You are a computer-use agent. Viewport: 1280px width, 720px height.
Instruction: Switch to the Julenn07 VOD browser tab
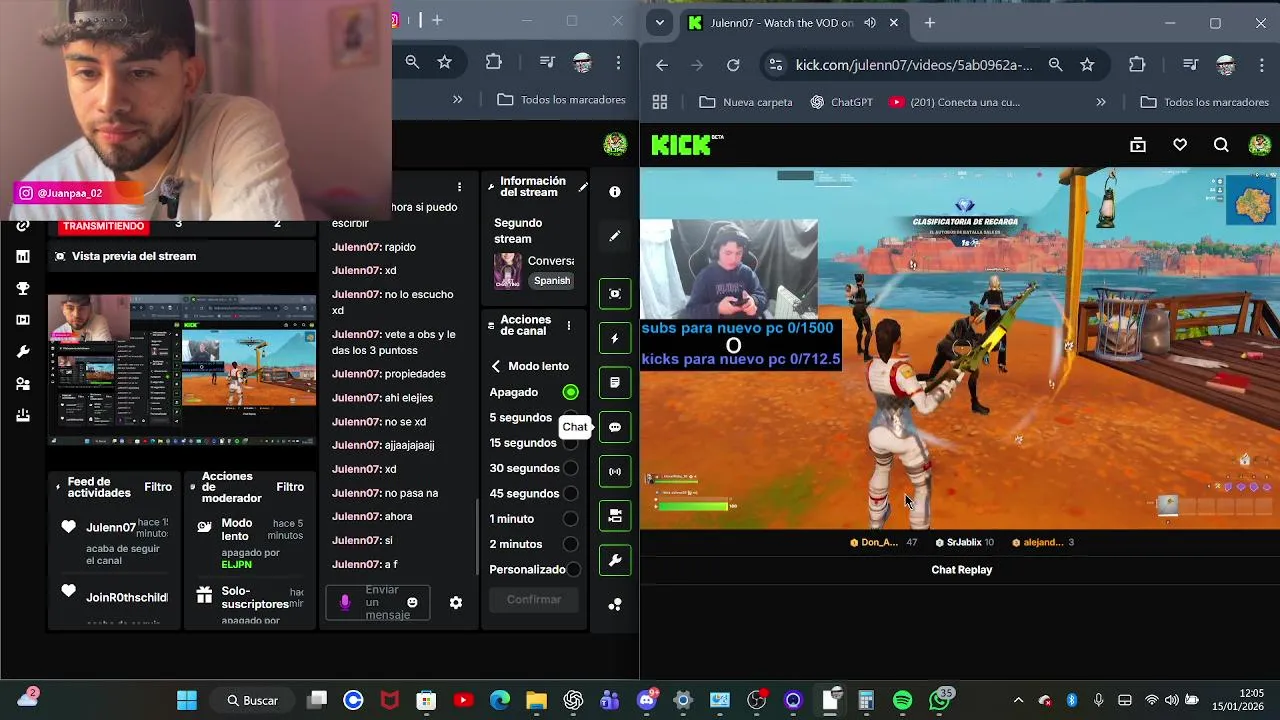tap(793, 23)
